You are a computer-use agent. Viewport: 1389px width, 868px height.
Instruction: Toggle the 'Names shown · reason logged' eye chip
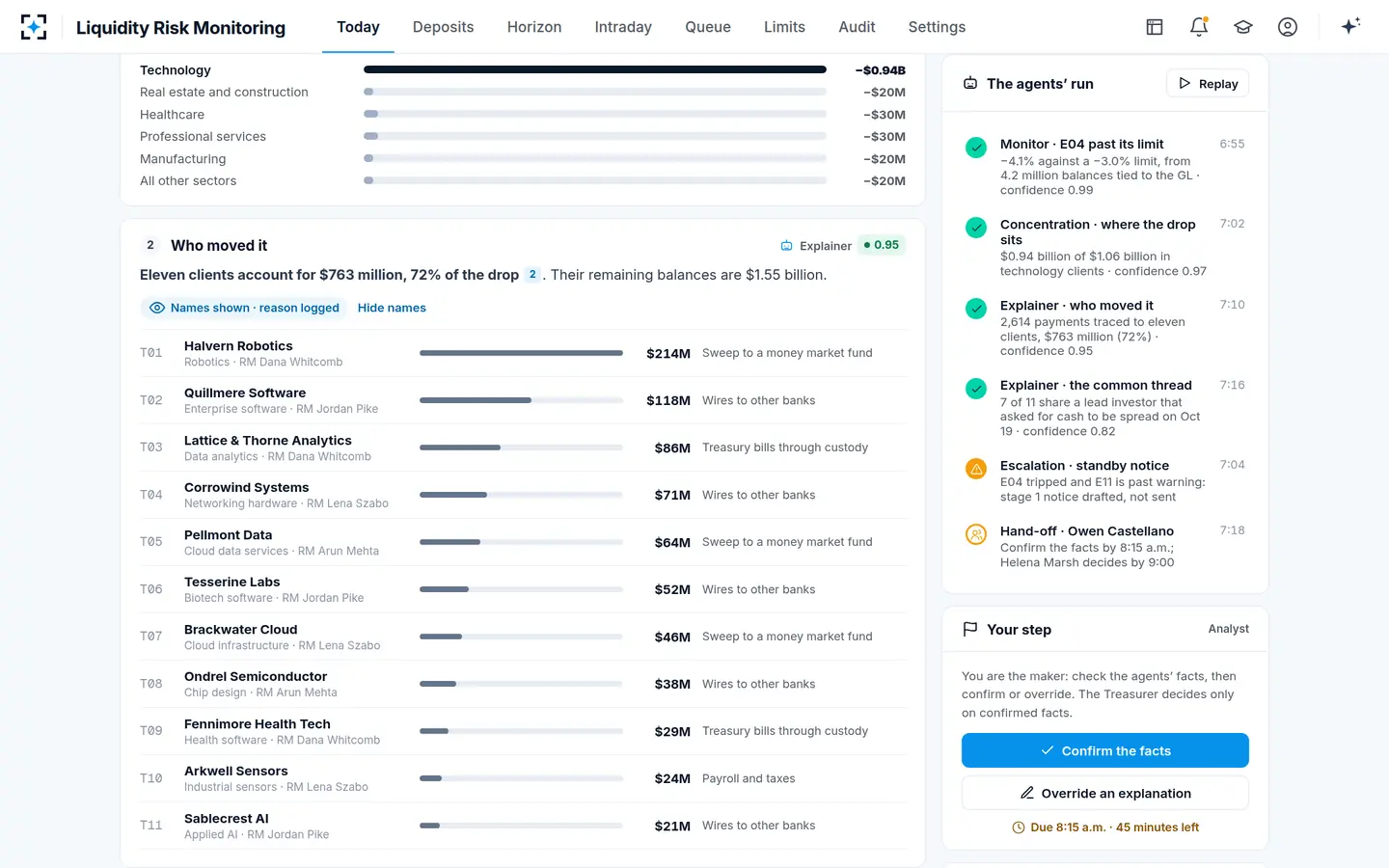point(244,308)
